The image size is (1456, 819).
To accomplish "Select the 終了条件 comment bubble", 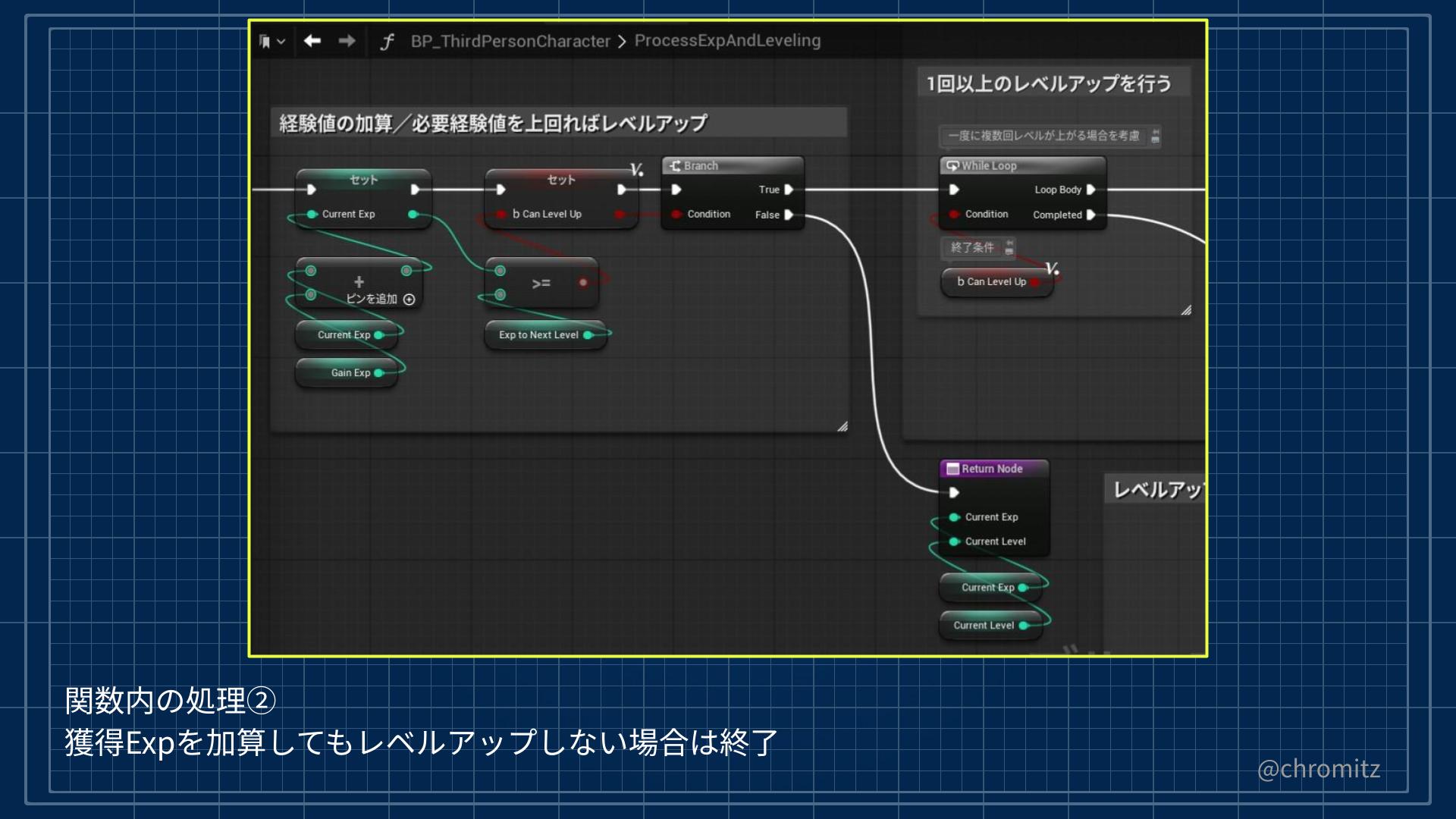I will click(972, 247).
